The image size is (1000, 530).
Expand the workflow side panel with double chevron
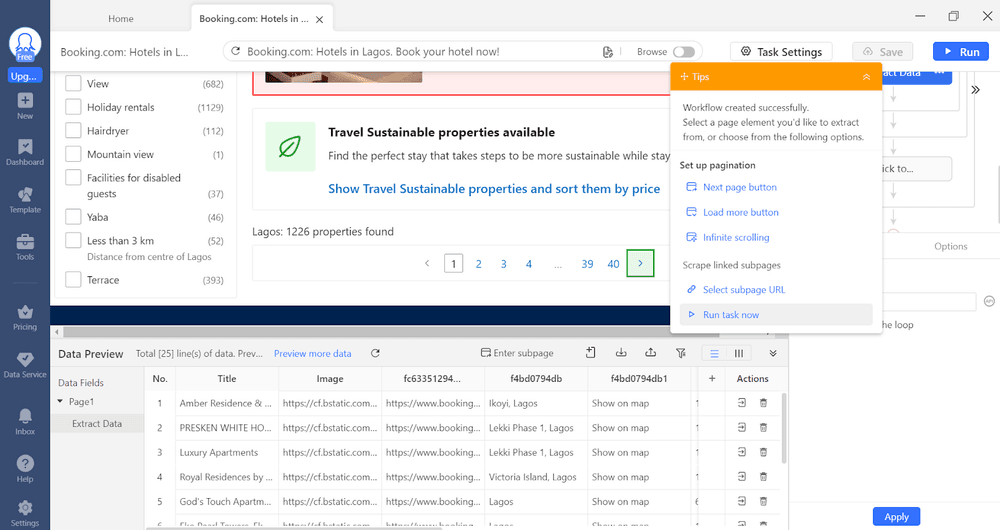pyautogui.click(x=975, y=90)
